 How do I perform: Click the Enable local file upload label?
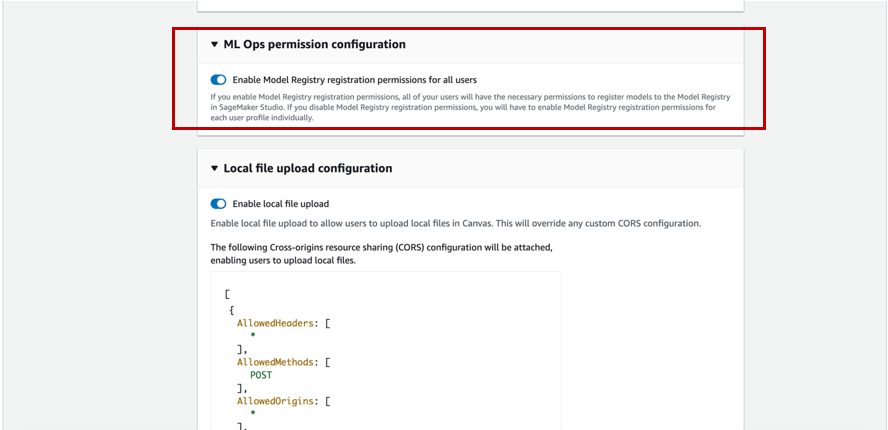[x=280, y=204]
